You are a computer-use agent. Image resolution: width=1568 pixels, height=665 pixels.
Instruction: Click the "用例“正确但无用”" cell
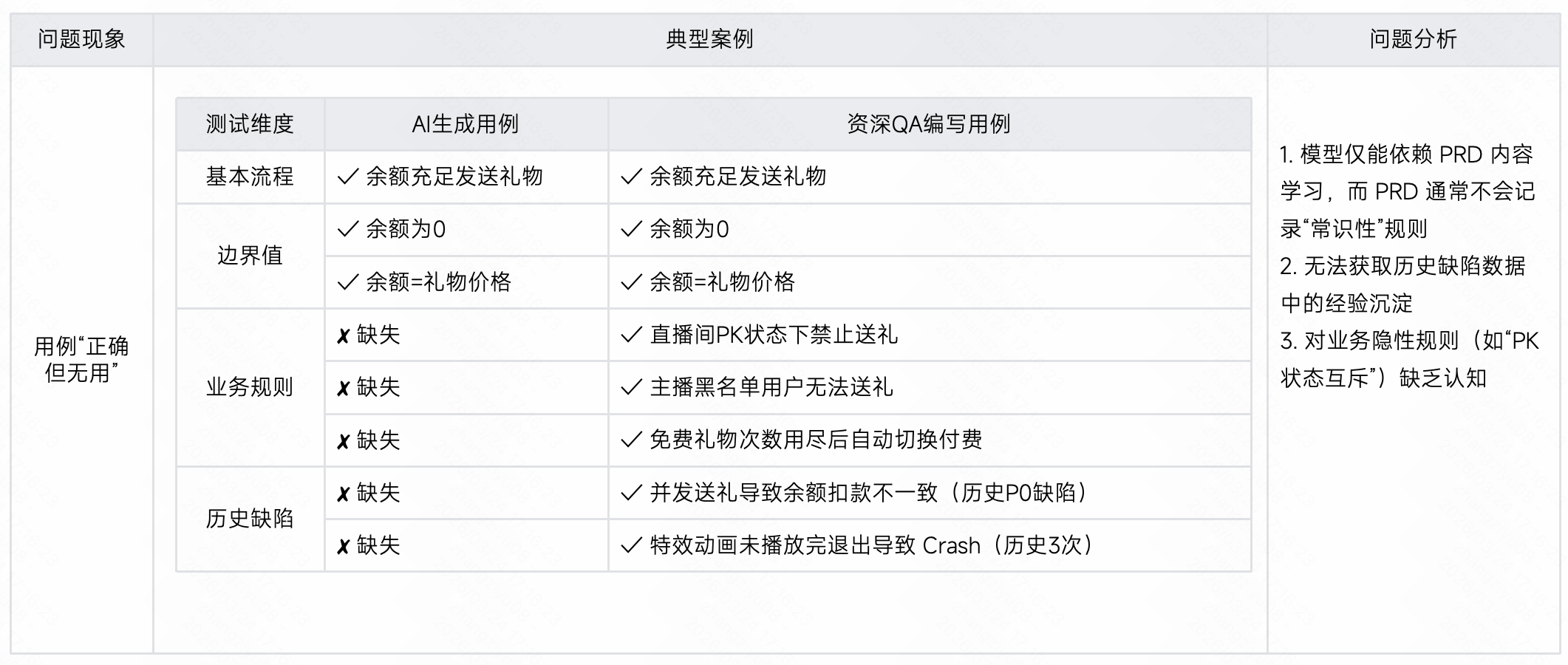(81, 360)
